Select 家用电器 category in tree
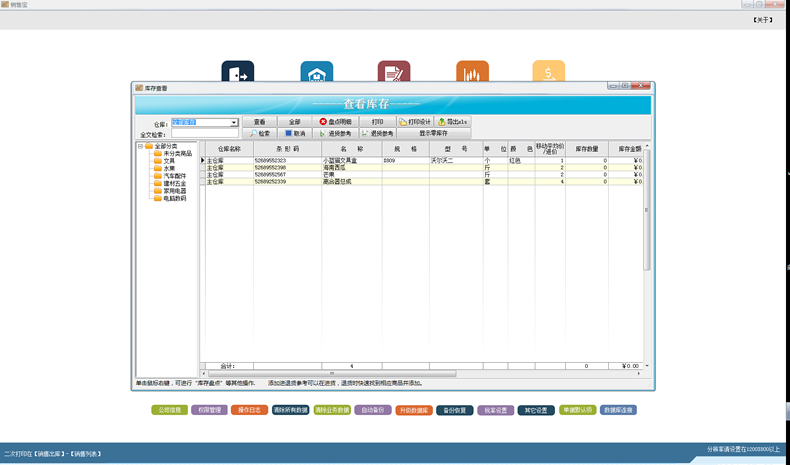Screen dimensions: 790x465 tap(174, 191)
